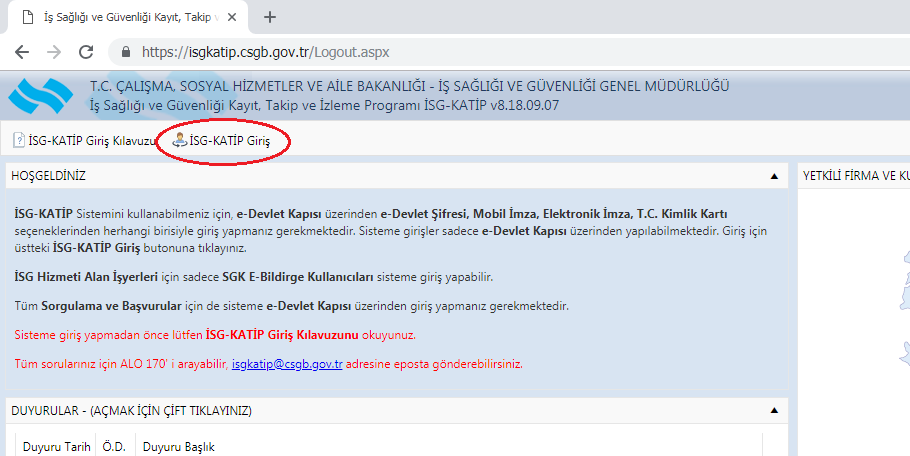Select the İş Sağlığı ve Güvenliği Kayıt tab
This screenshot has height=456, width=910.
tap(129, 17)
